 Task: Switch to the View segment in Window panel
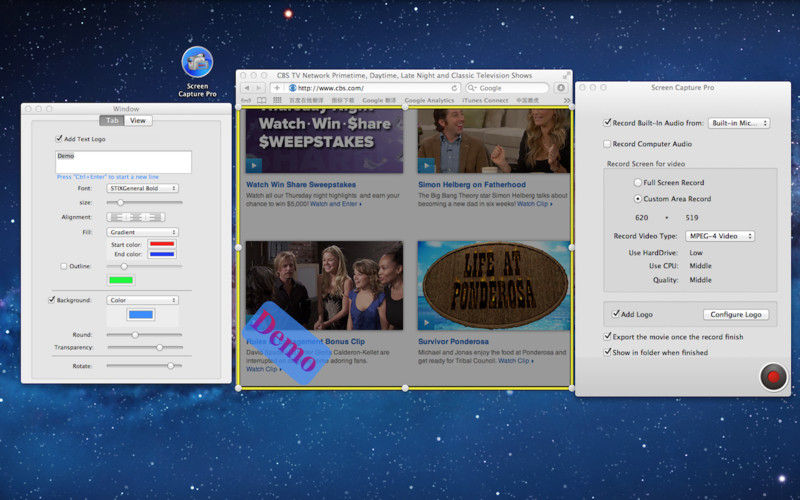click(138, 120)
